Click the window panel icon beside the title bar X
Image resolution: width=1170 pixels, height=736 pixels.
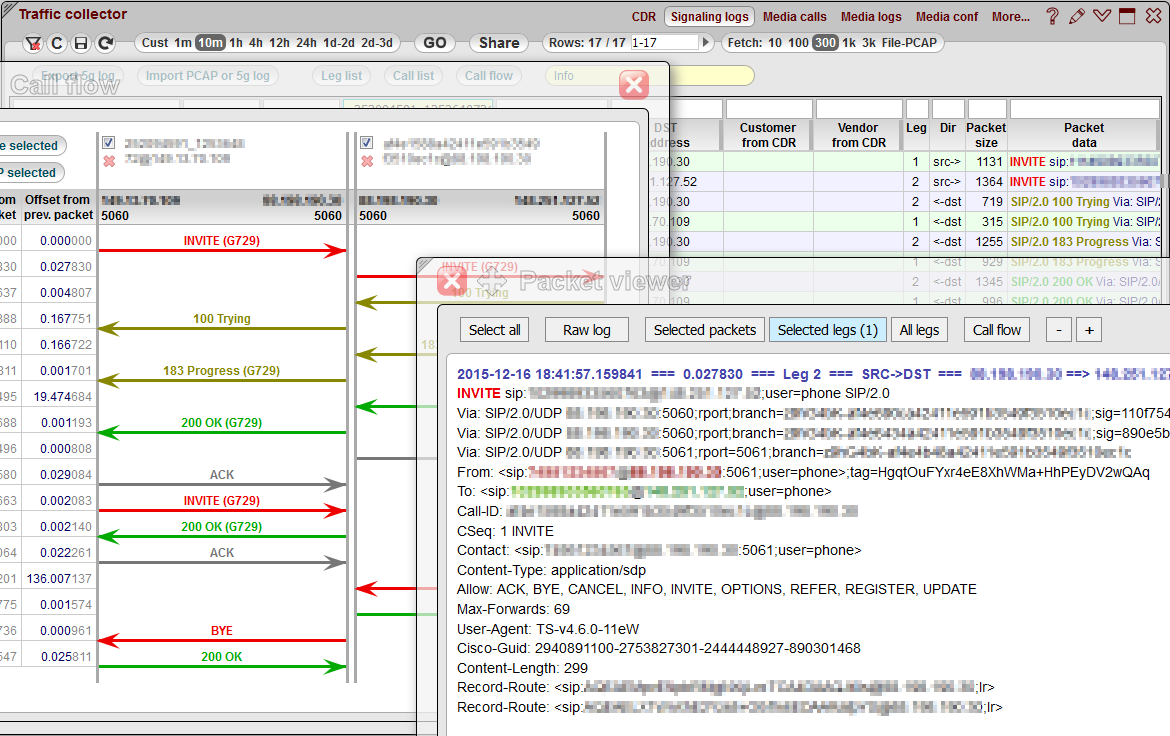click(1127, 15)
